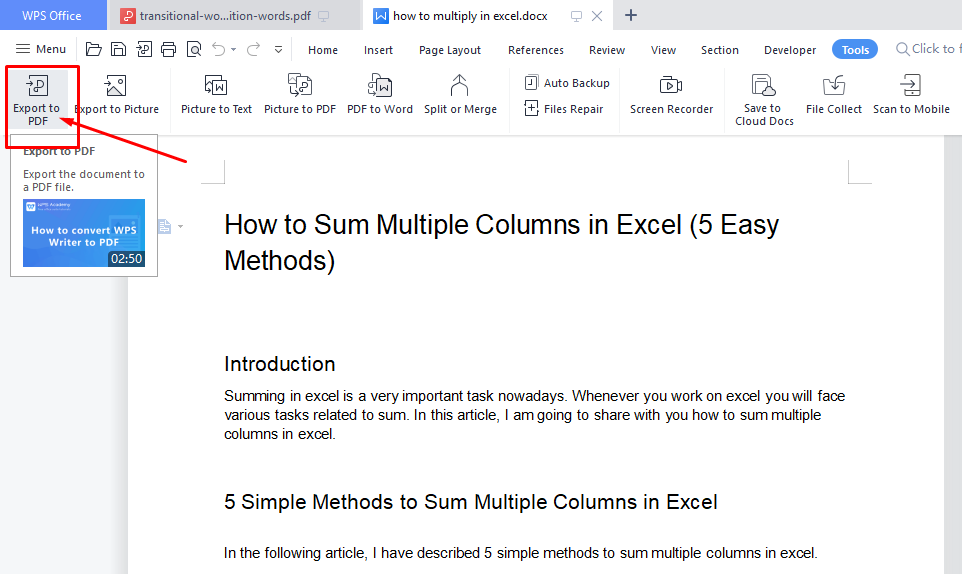Click the Print icon
Screen dimensions: 962x574
pyautogui.click(x=169, y=49)
